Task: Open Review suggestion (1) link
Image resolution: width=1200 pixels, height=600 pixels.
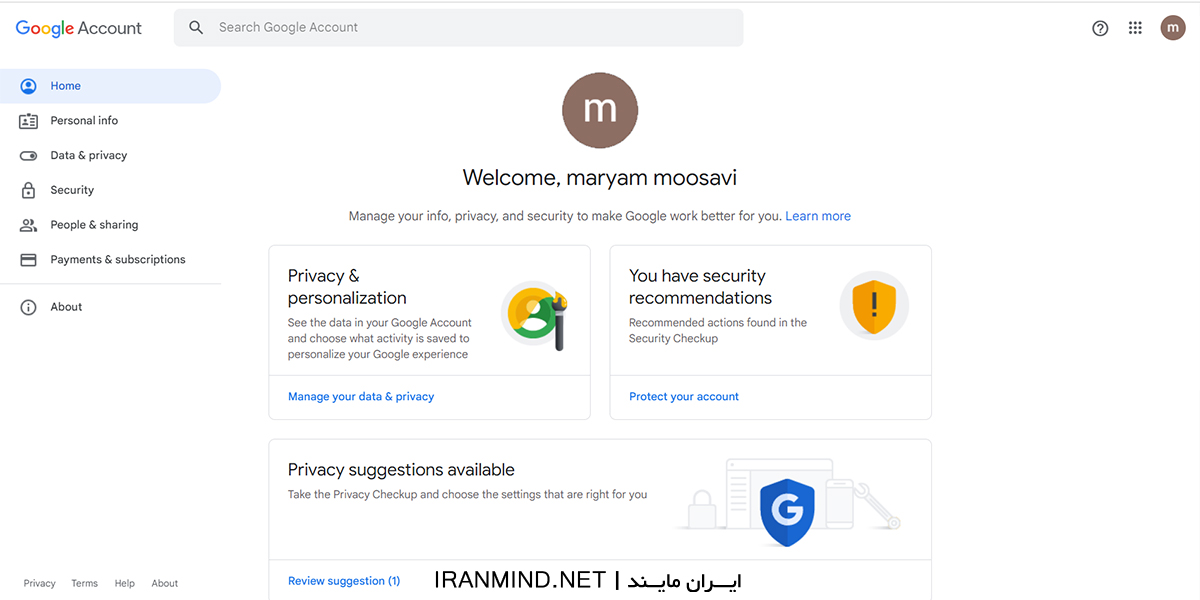Action: [344, 581]
